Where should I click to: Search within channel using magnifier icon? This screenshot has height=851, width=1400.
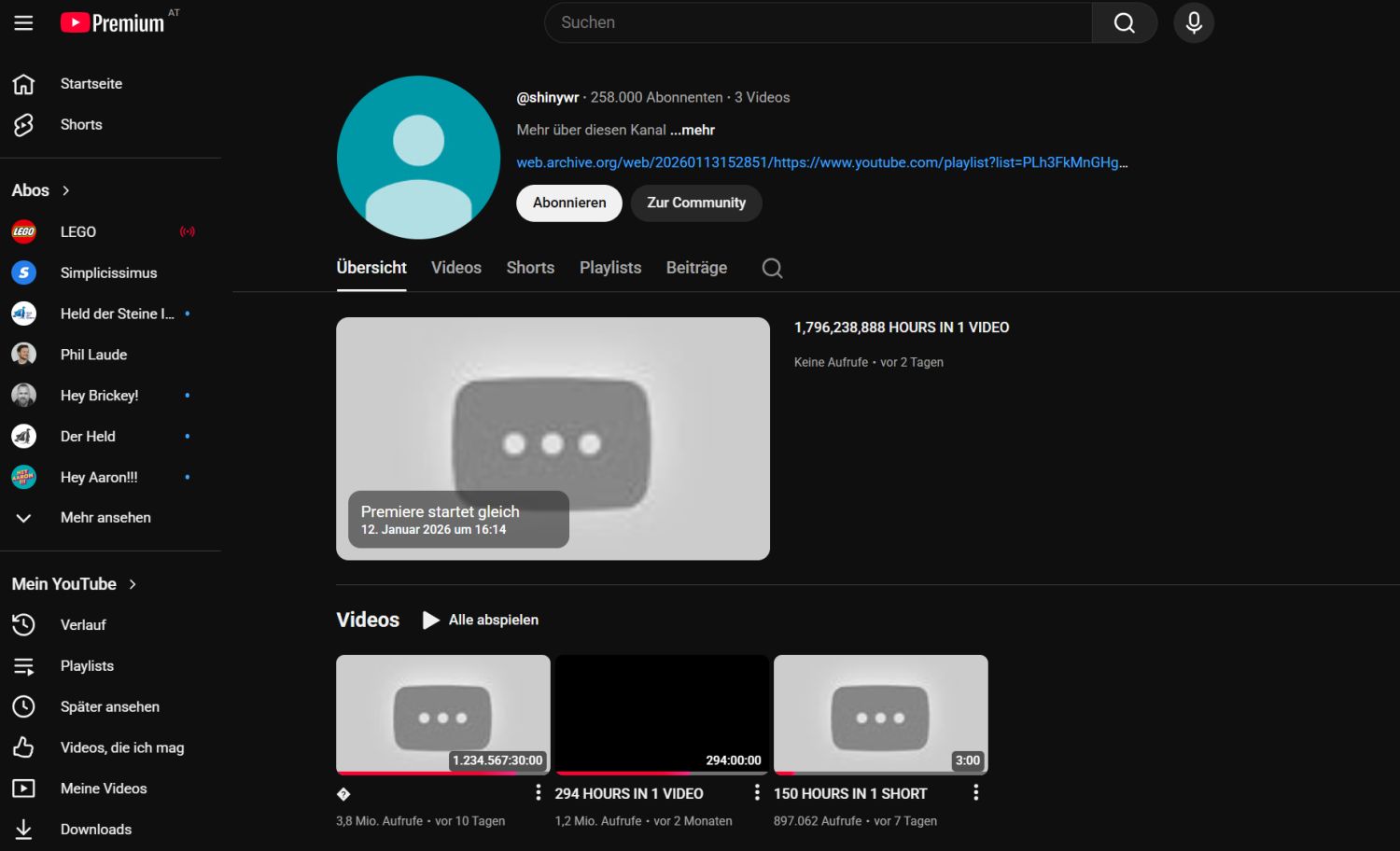772,269
